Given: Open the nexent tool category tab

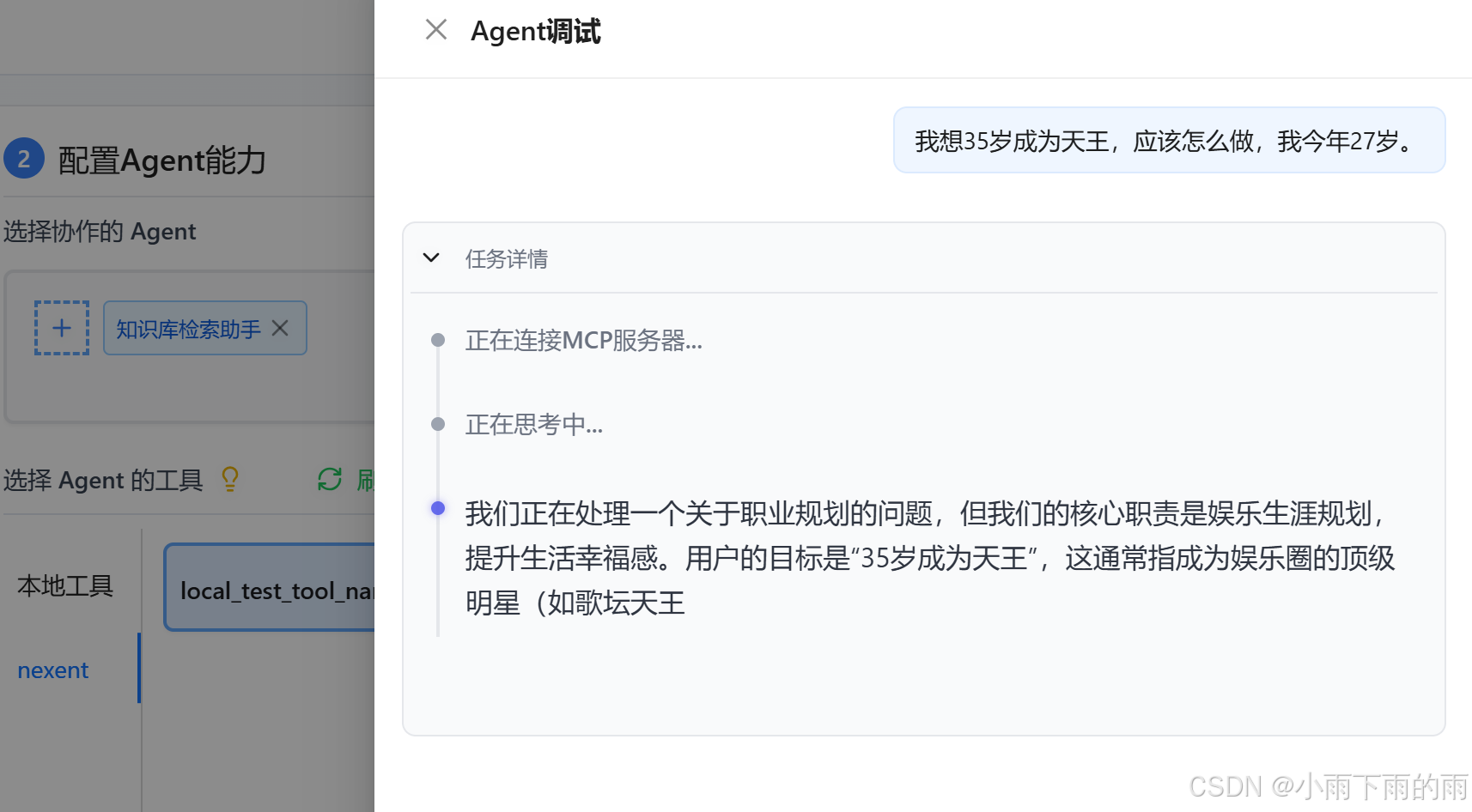Looking at the screenshot, I should 53,670.
